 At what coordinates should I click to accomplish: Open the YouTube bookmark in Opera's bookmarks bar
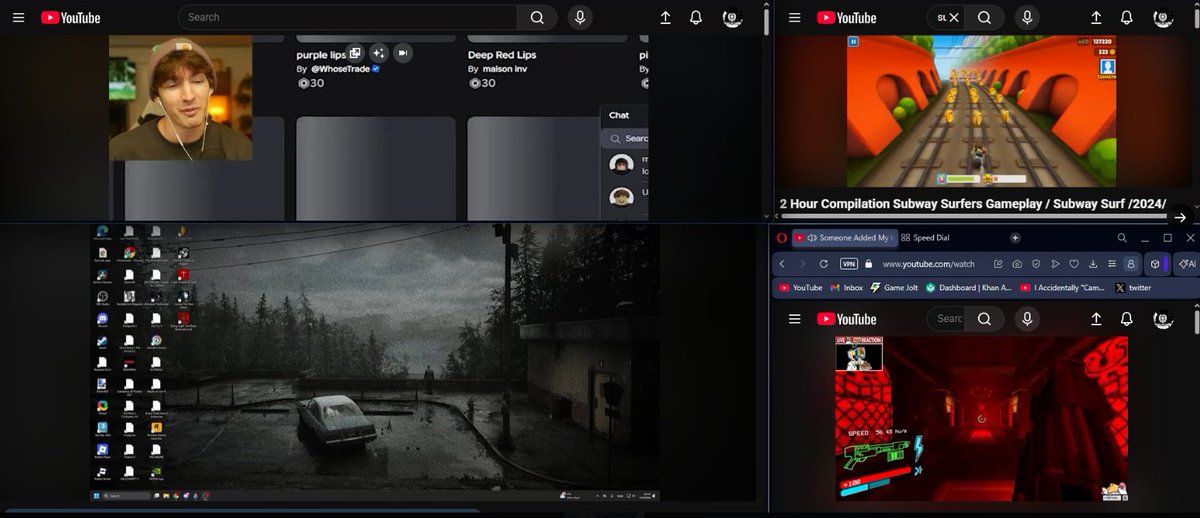801,288
